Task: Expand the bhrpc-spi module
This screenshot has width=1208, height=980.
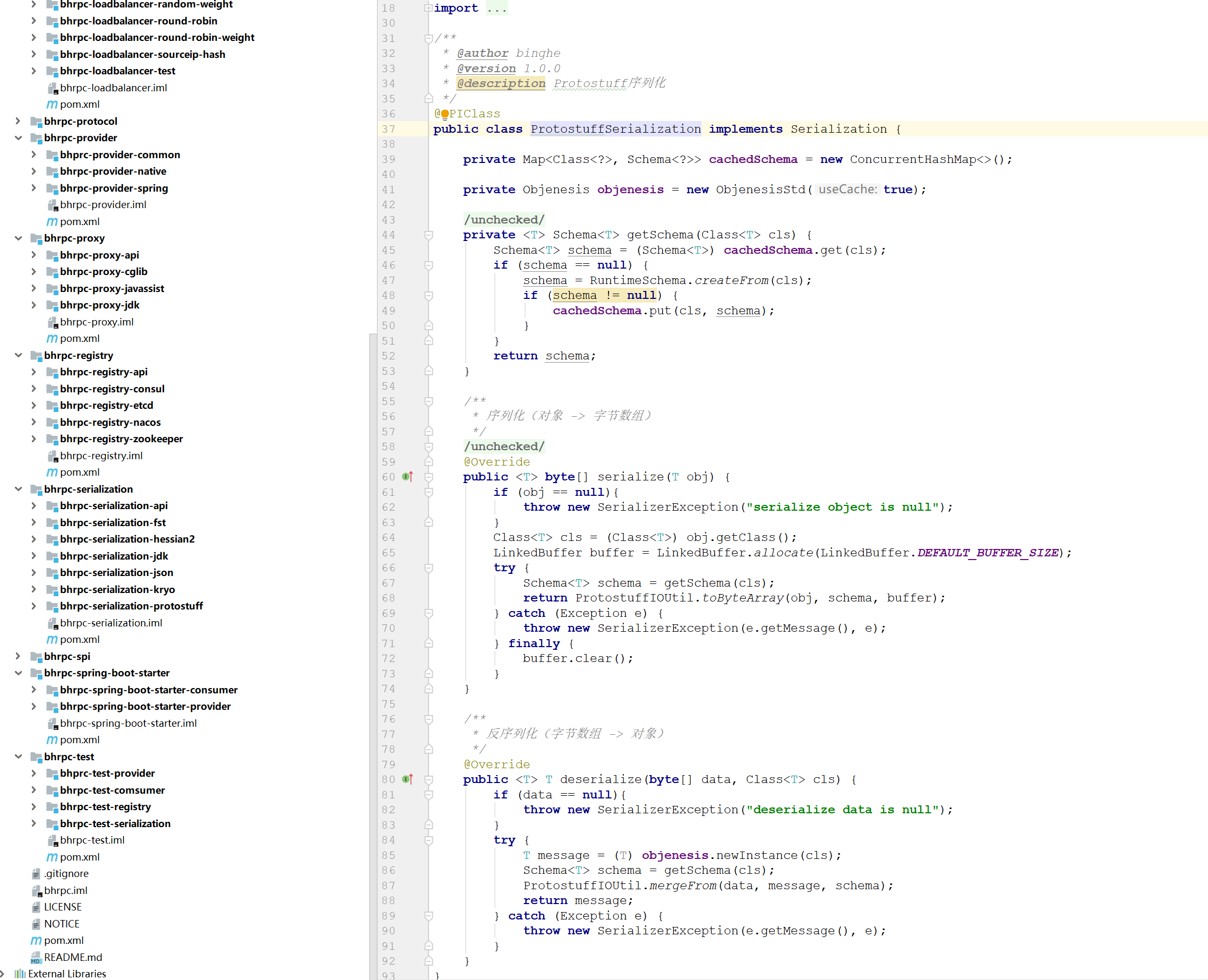Action: coord(18,657)
